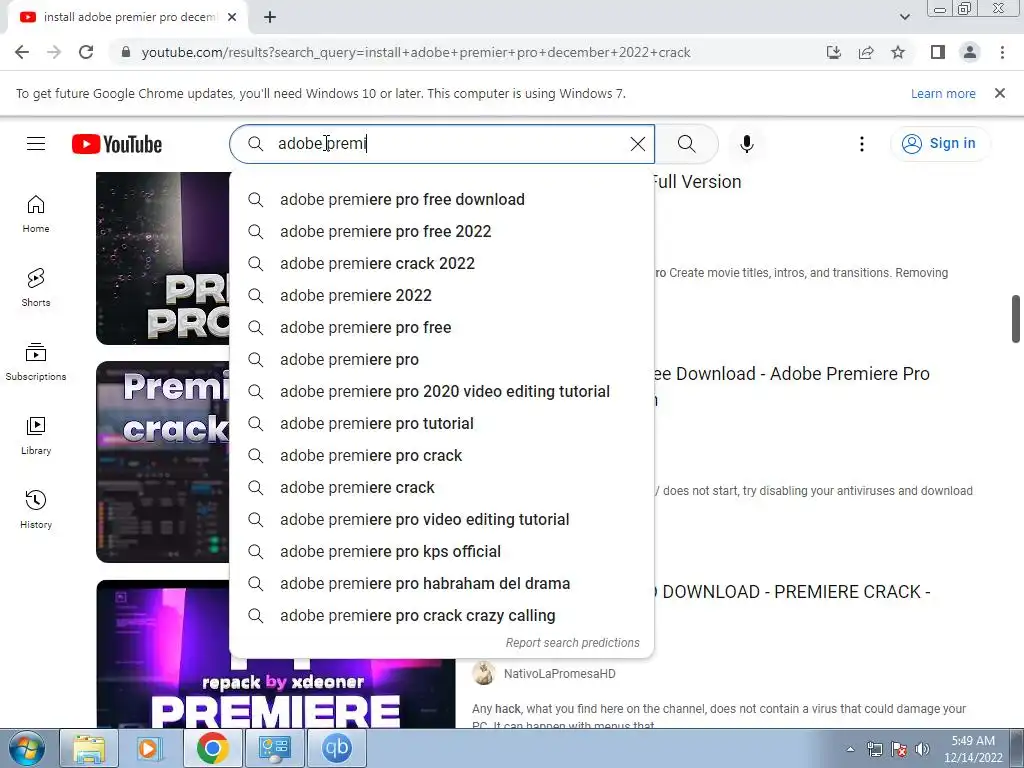Open the 'DOWNLOAD - PREMIERE CRACK' video title
The width and height of the screenshot is (1024, 768).
click(792, 592)
